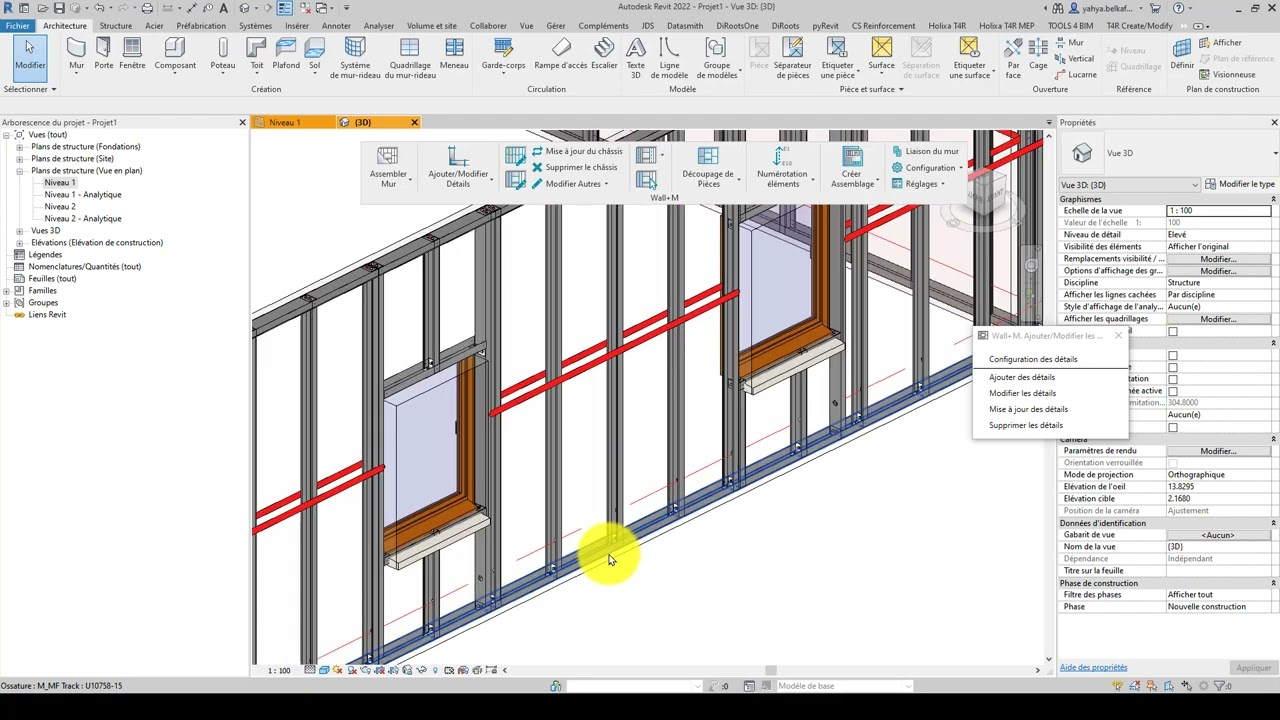
Task: Click the Porte door tool
Action: coord(103,54)
